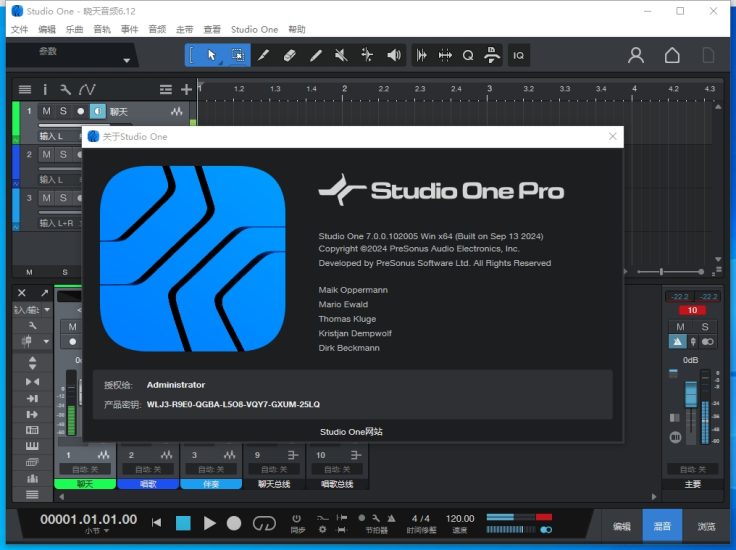Return to zero with rewind button

pos(156,523)
